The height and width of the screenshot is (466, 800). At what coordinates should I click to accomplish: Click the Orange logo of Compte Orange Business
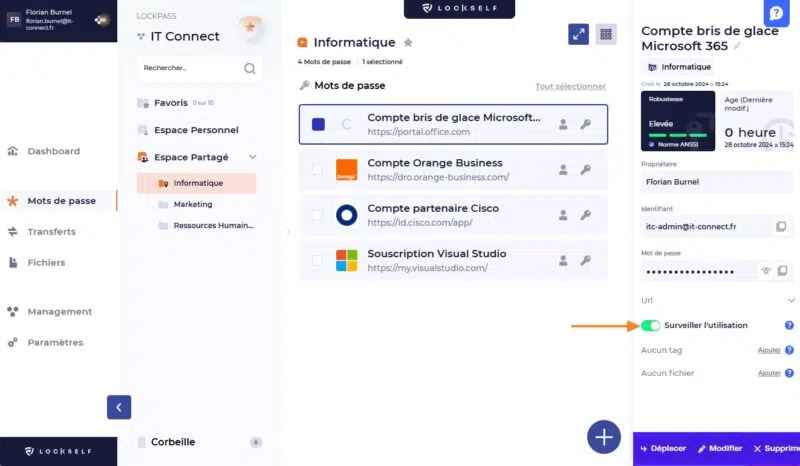346,169
